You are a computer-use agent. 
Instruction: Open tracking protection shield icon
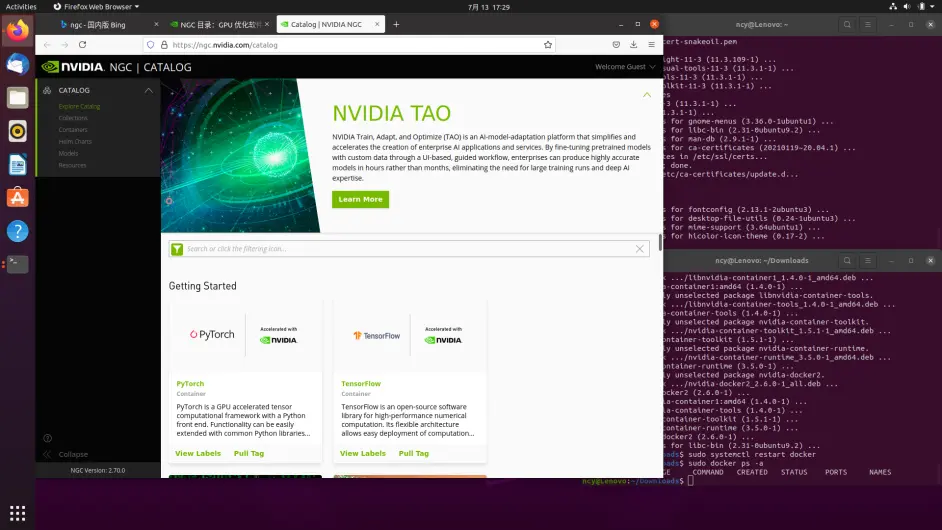coord(151,45)
